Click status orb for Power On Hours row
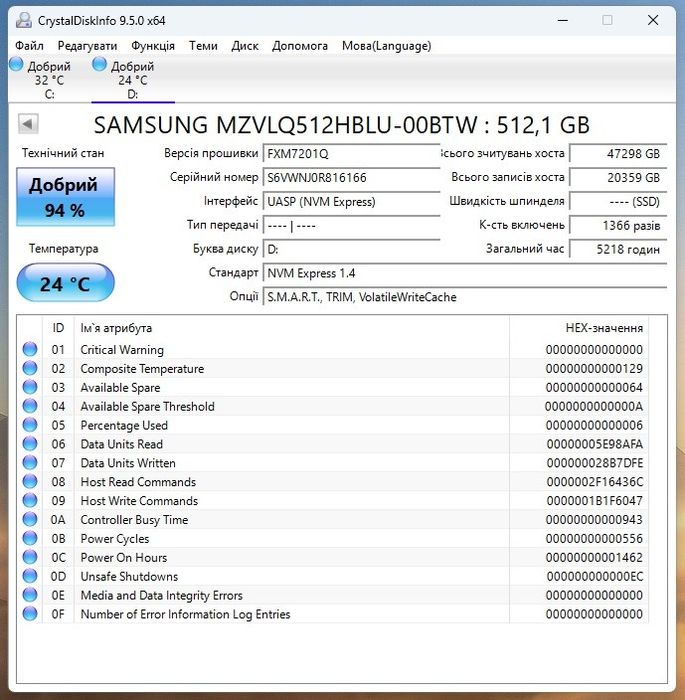685x700 pixels. click(30, 557)
